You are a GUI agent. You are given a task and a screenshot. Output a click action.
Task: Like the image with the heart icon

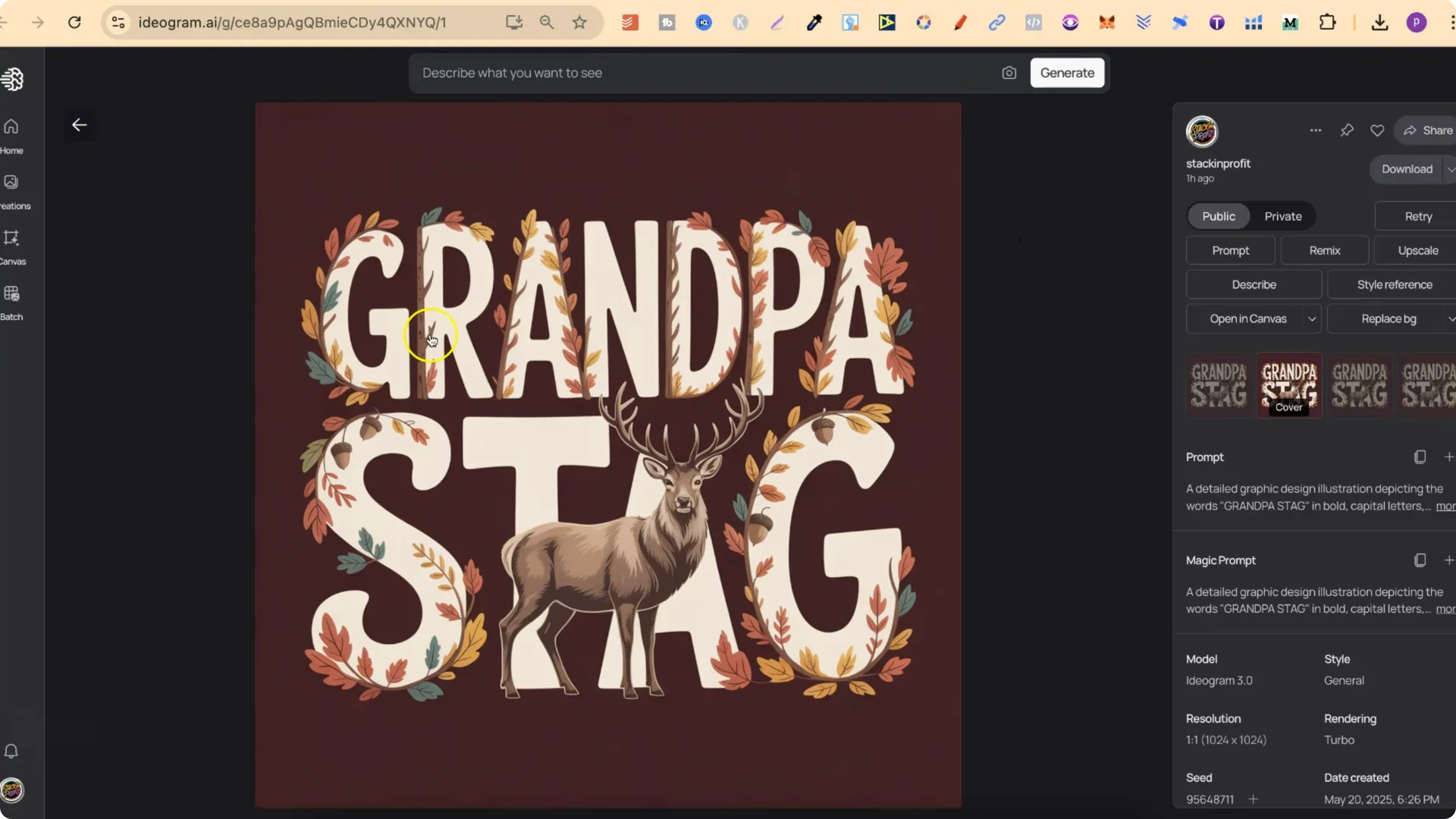pos(1377,130)
